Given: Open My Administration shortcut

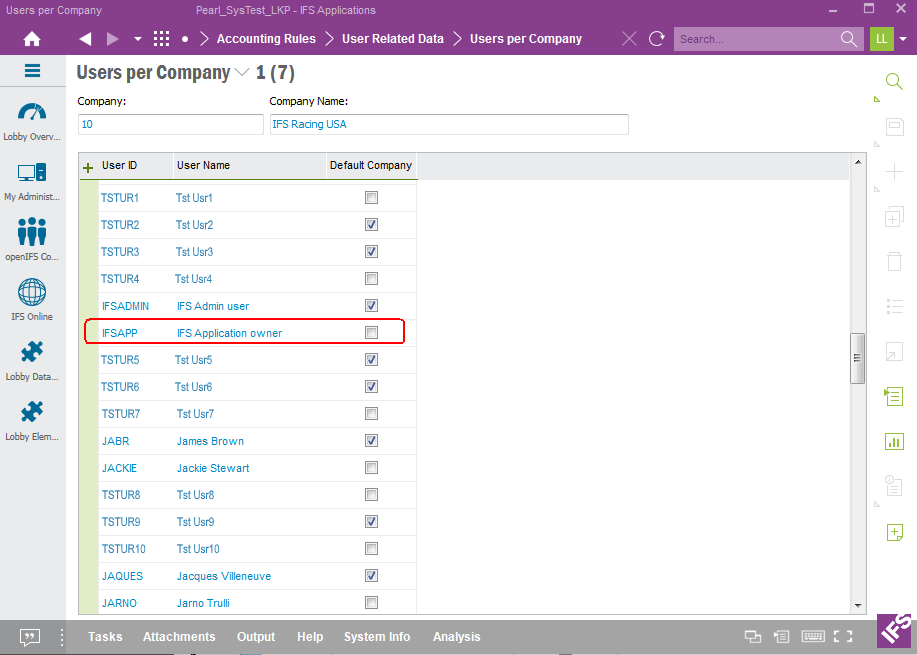Looking at the screenshot, I should (32, 182).
